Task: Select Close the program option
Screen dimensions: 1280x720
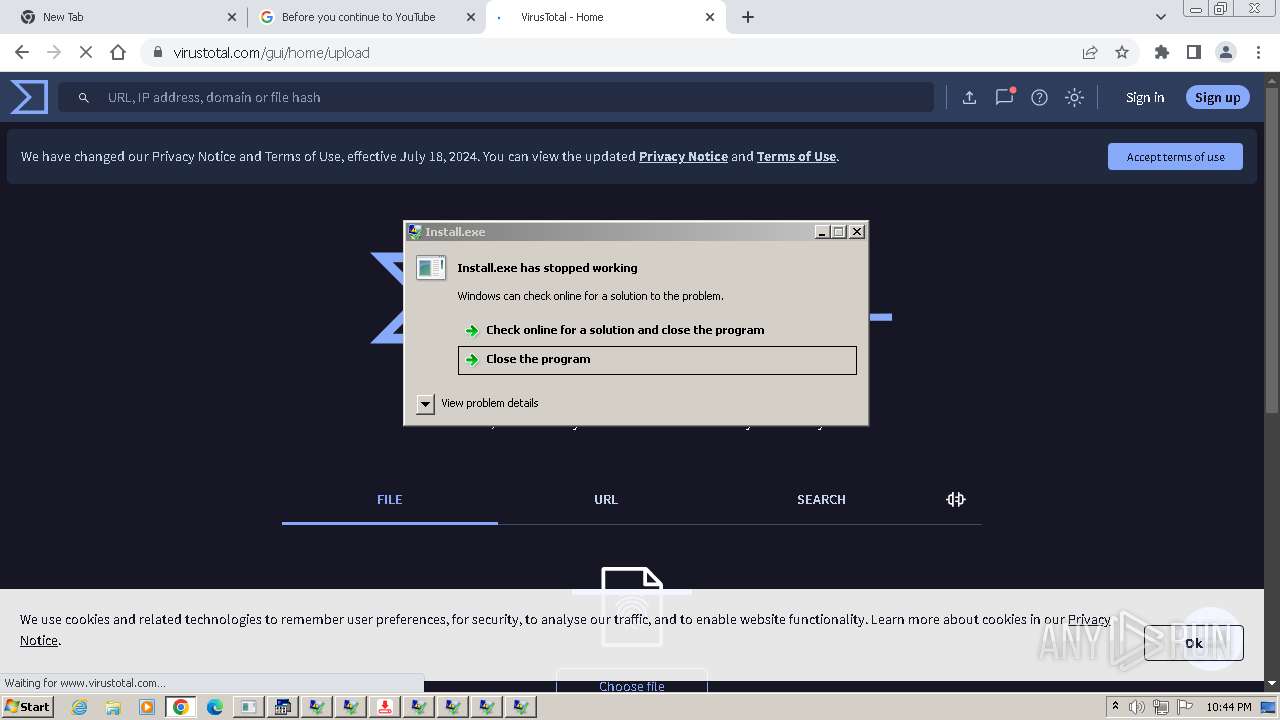Action: (x=657, y=360)
